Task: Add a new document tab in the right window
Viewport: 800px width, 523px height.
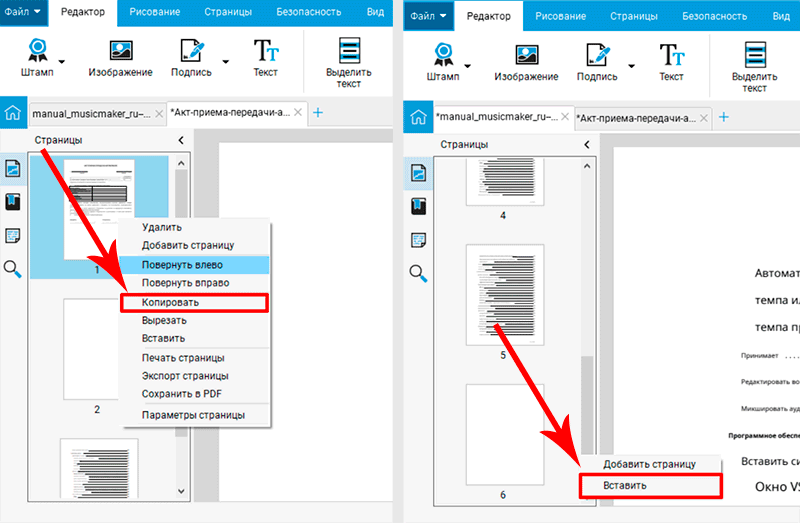Action: point(723,117)
